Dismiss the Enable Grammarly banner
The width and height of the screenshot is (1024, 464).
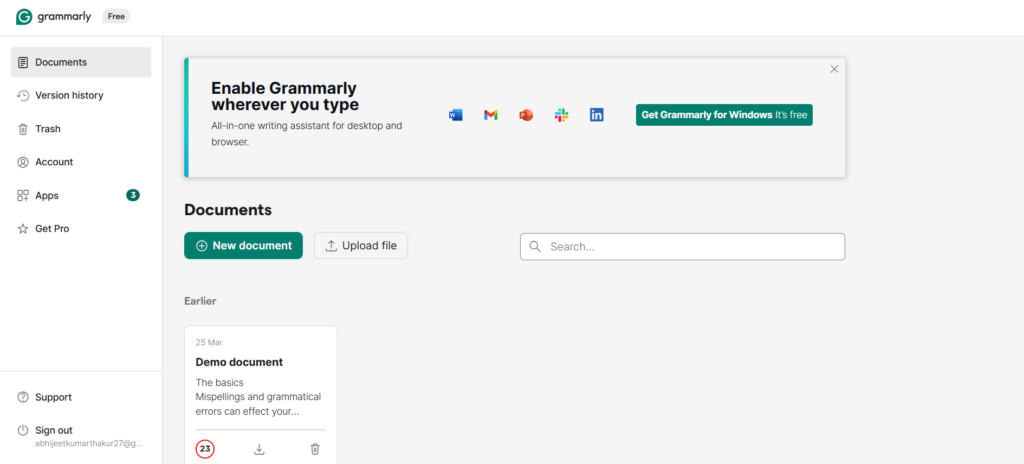[834, 69]
